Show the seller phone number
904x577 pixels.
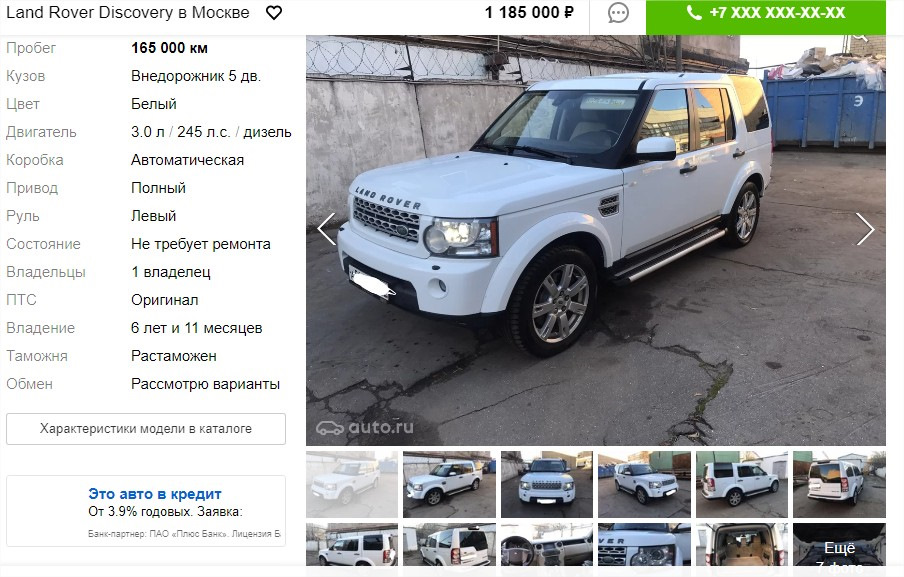(766, 15)
